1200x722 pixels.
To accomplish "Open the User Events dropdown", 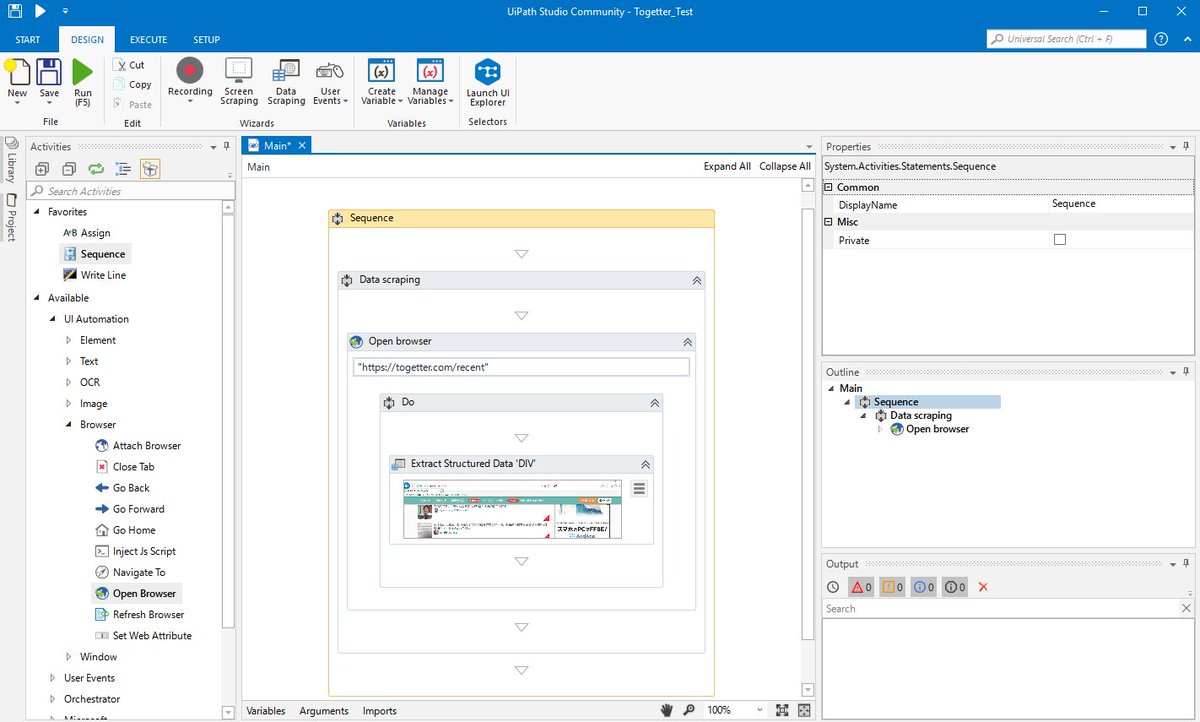I will [x=330, y=81].
